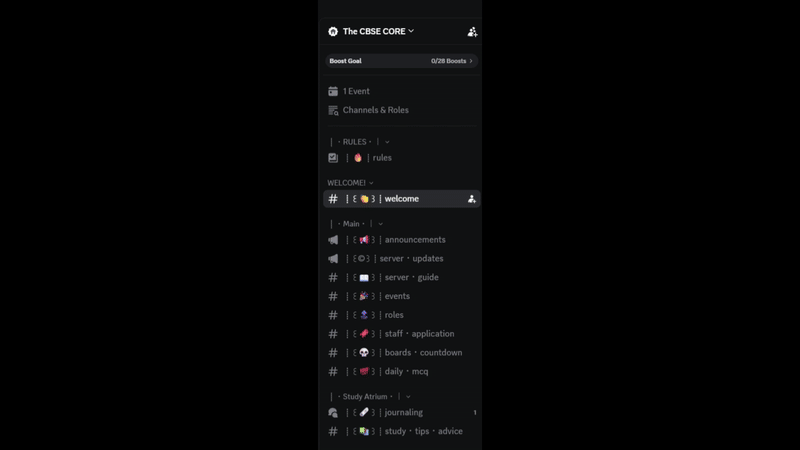Open The CBSE CORE server dropdown menu

(x=378, y=31)
